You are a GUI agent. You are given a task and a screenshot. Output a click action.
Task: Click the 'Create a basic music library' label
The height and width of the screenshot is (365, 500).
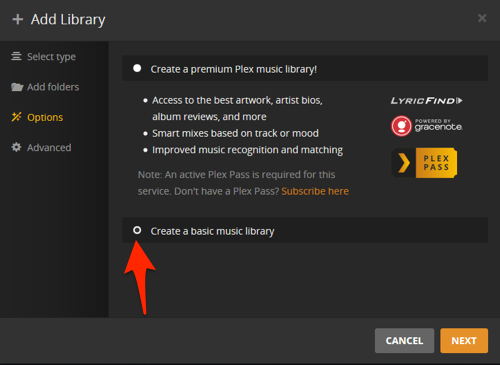click(x=212, y=231)
